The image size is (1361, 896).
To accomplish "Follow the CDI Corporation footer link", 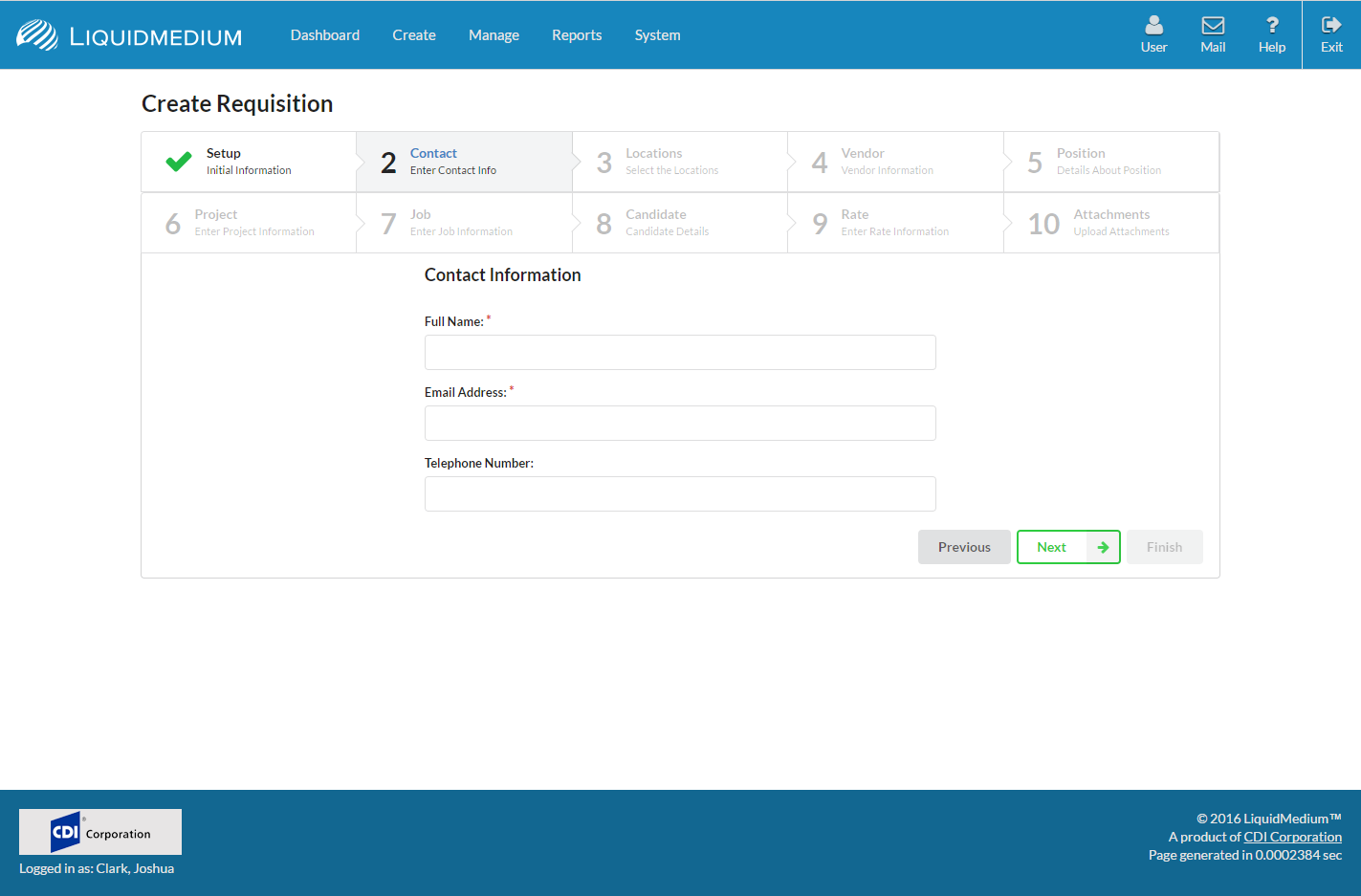I will pos(1292,837).
